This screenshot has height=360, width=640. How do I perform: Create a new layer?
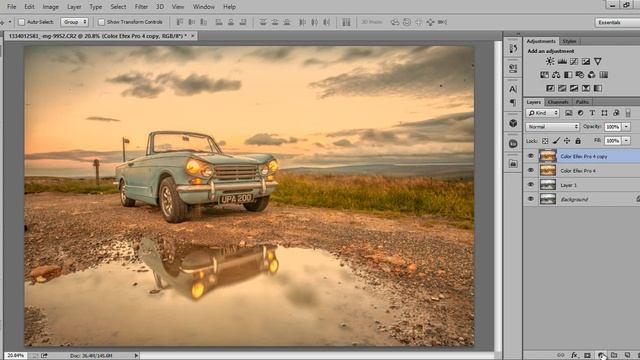[627, 356]
